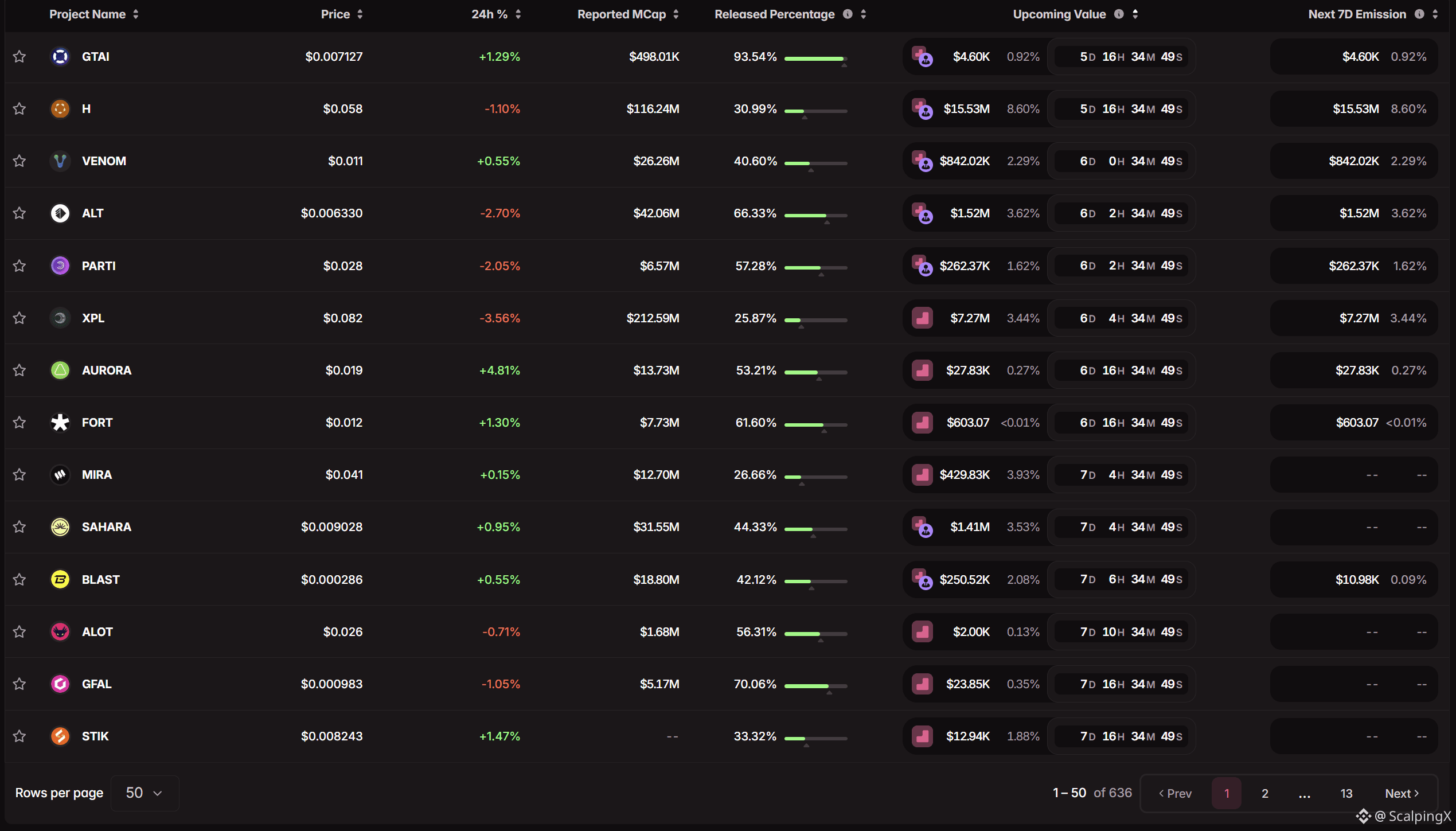Open the SAHARA project name link
The height and width of the screenshot is (831, 1456).
[x=107, y=526]
